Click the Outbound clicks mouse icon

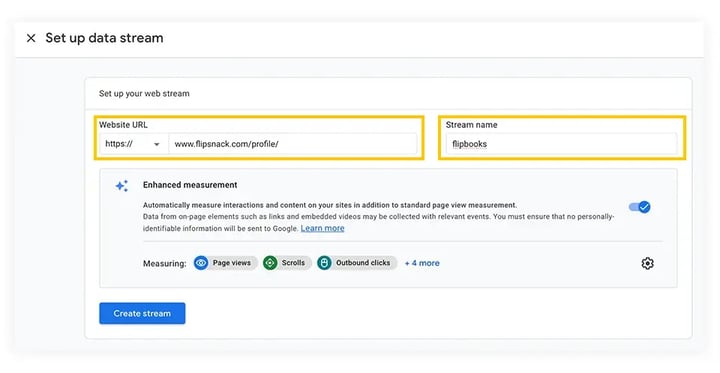click(x=324, y=263)
